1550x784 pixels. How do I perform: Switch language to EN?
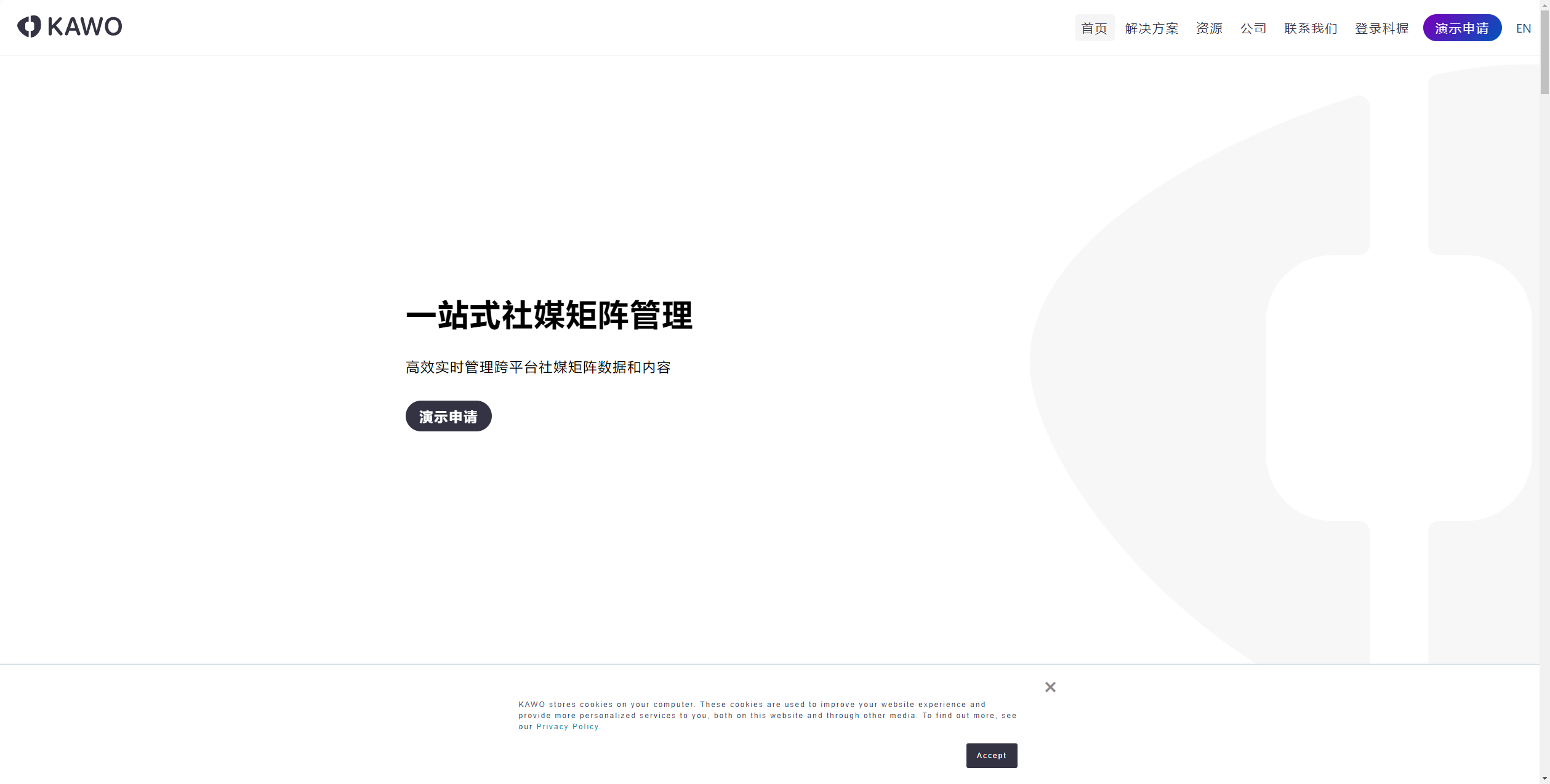pyautogui.click(x=1523, y=28)
